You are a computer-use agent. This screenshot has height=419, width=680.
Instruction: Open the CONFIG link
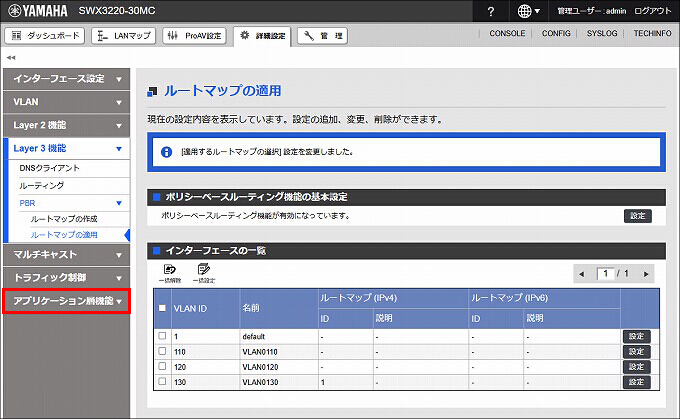pyautogui.click(x=556, y=33)
